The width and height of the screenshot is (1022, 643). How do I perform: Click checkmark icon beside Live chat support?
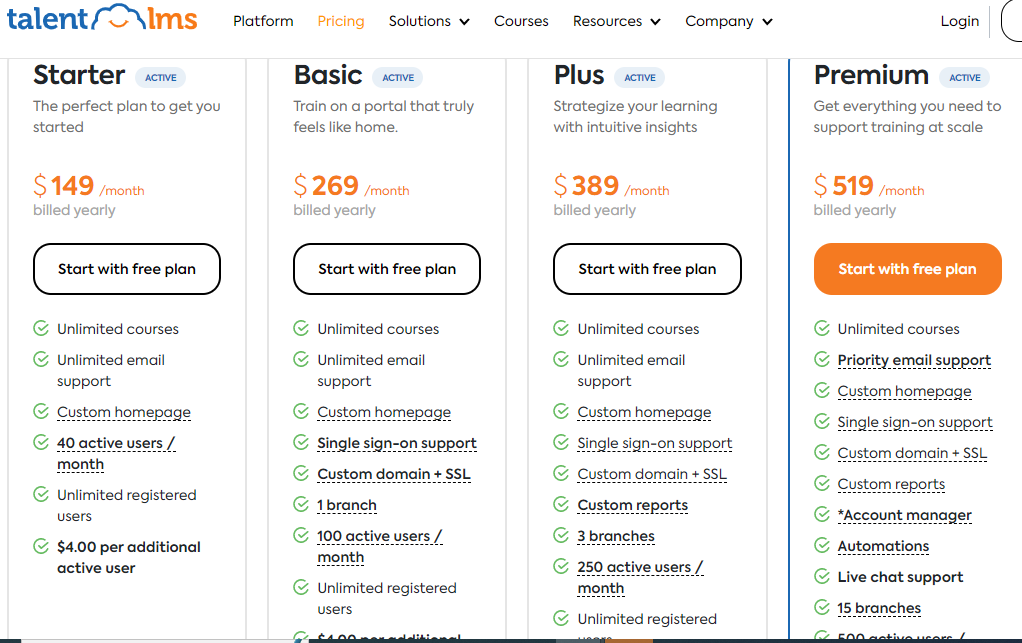pyautogui.click(x=822, y=576)
